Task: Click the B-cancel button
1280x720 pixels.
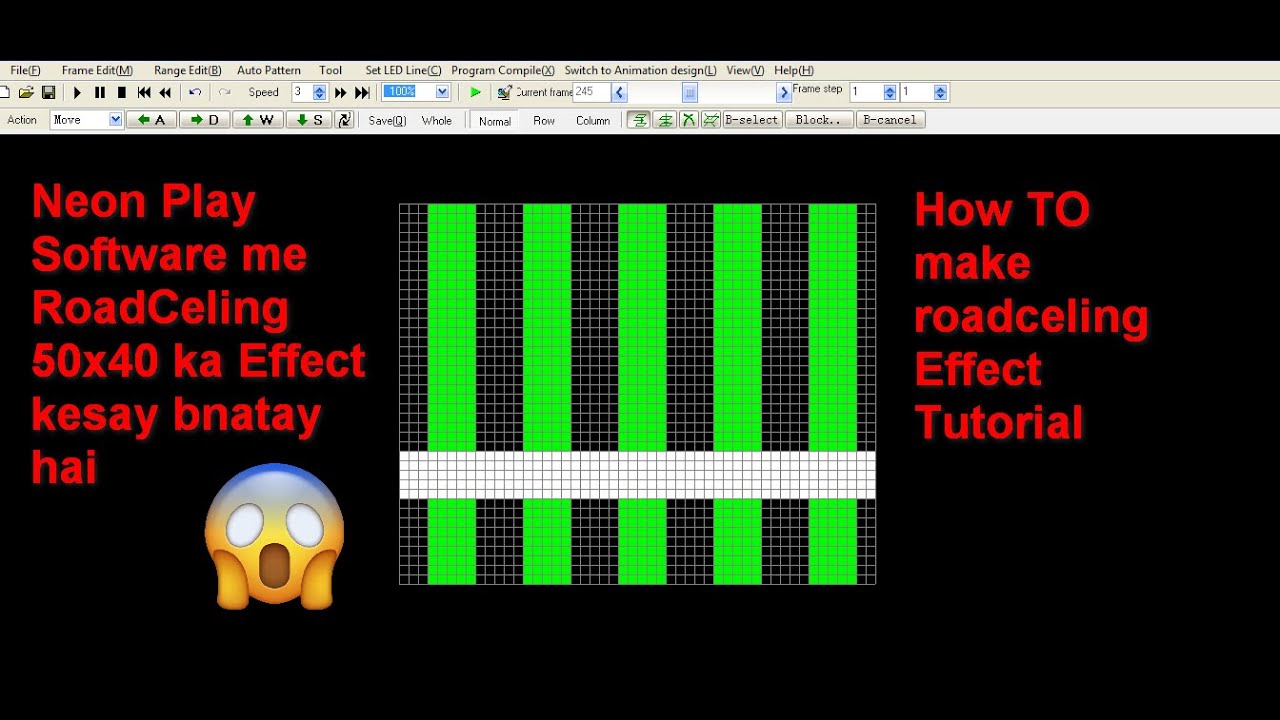Action: coord(889,120)
